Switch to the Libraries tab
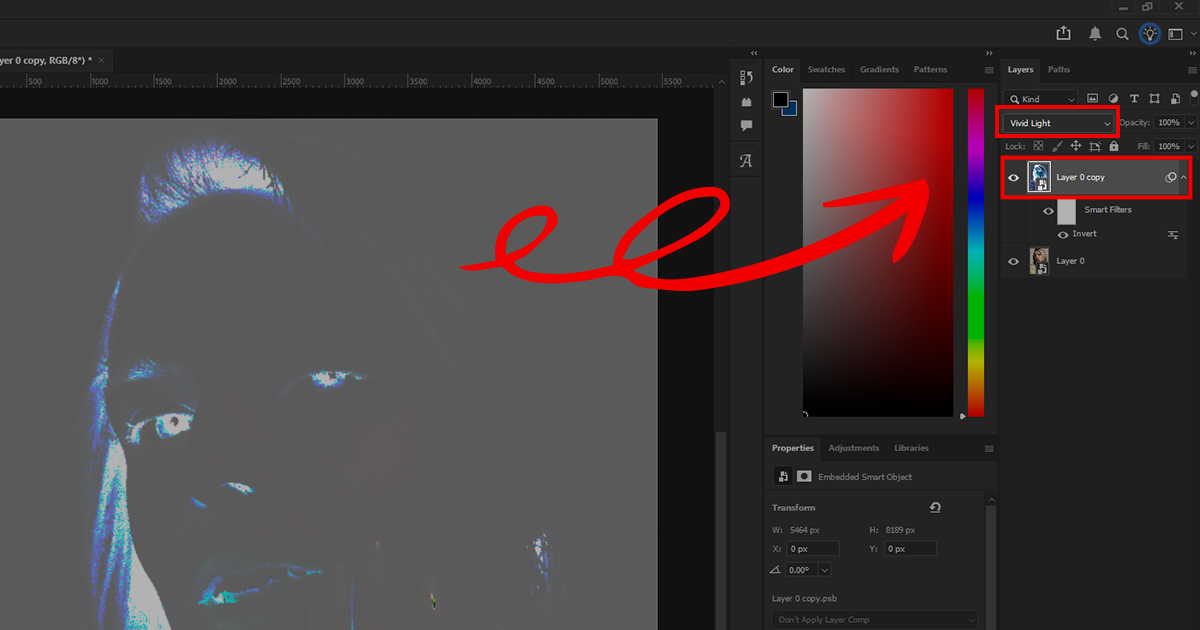This screenshot has height=630, width=1200. point(911,448)
